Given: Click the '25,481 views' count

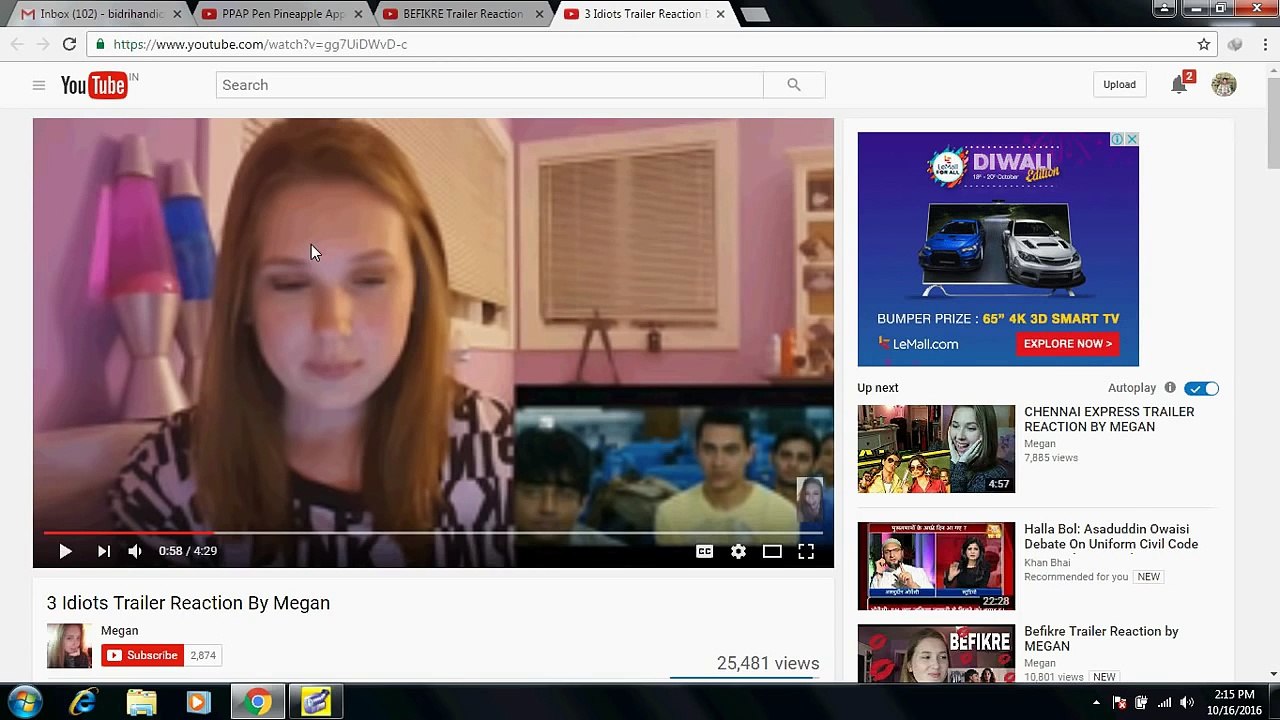Looking at the screenshot, I should (767, 663).
